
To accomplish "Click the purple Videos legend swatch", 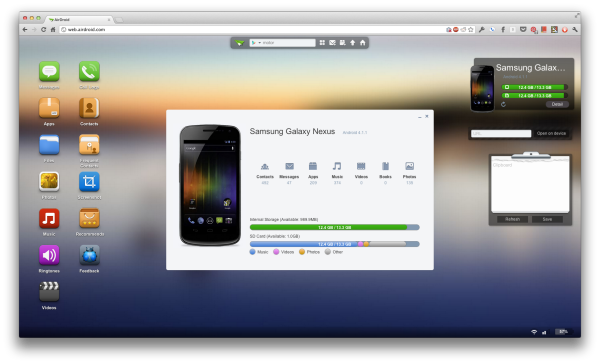I will click(x=276, y=252).
